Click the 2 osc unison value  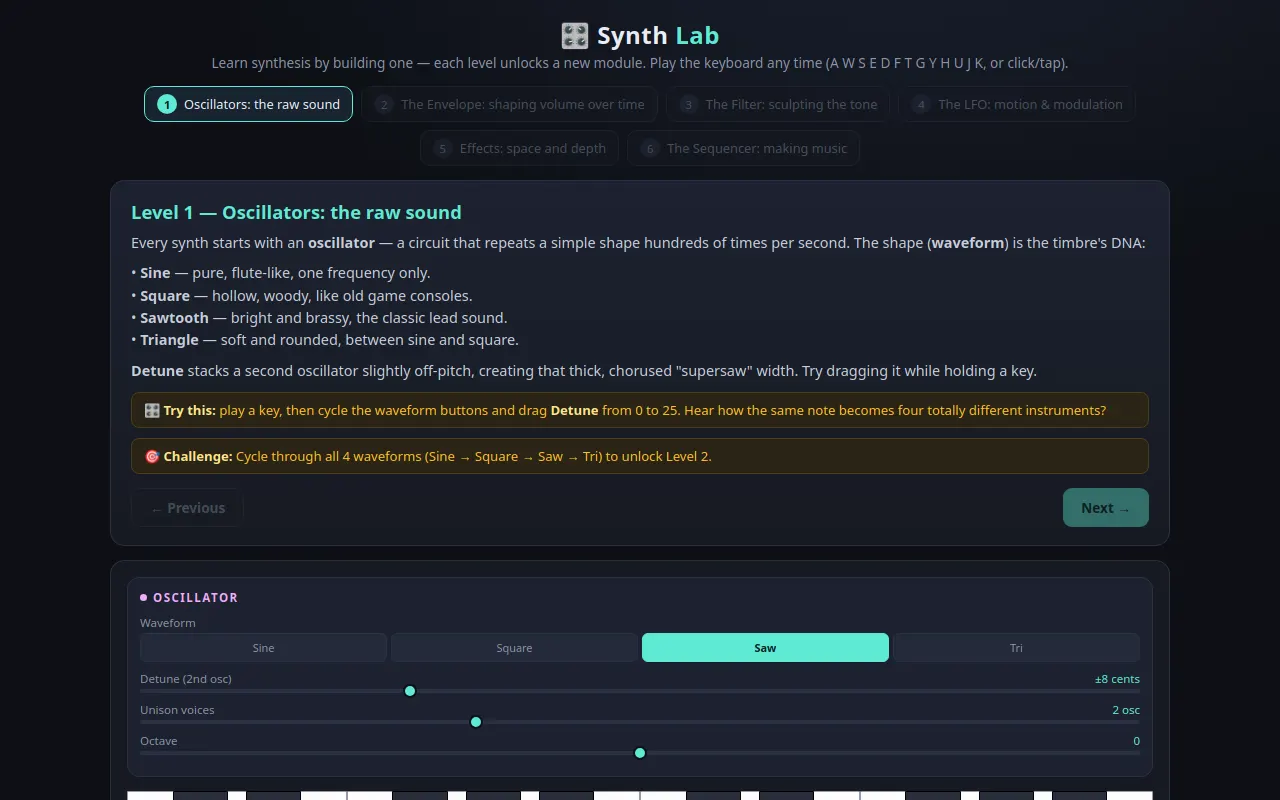(1126, 710)
